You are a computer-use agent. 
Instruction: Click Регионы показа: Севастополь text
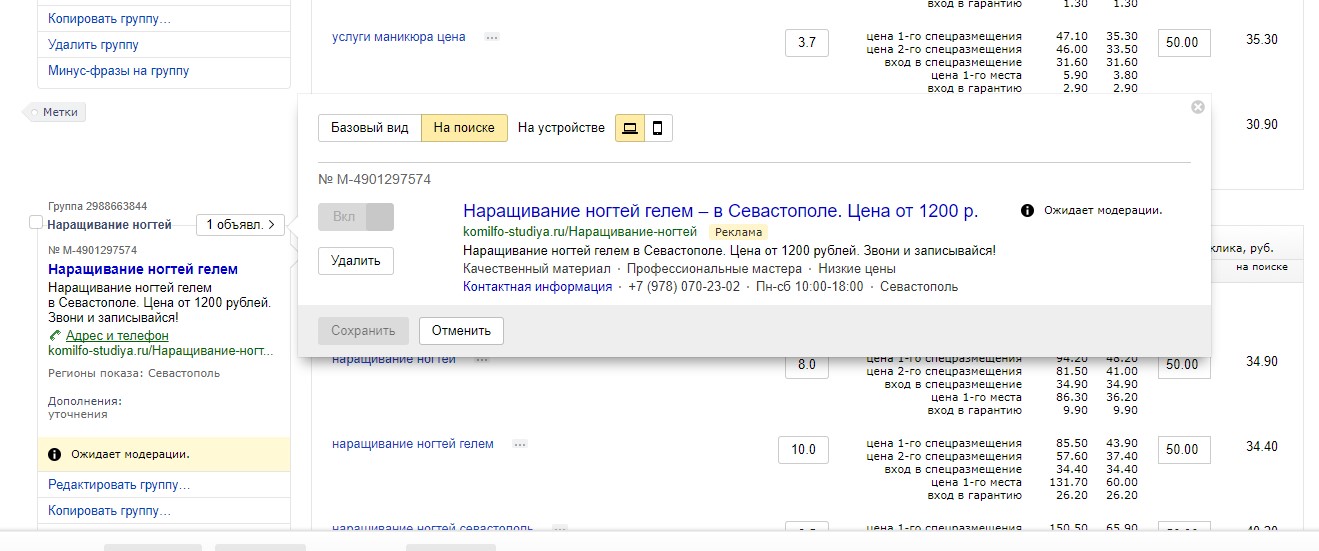(134, 373)
